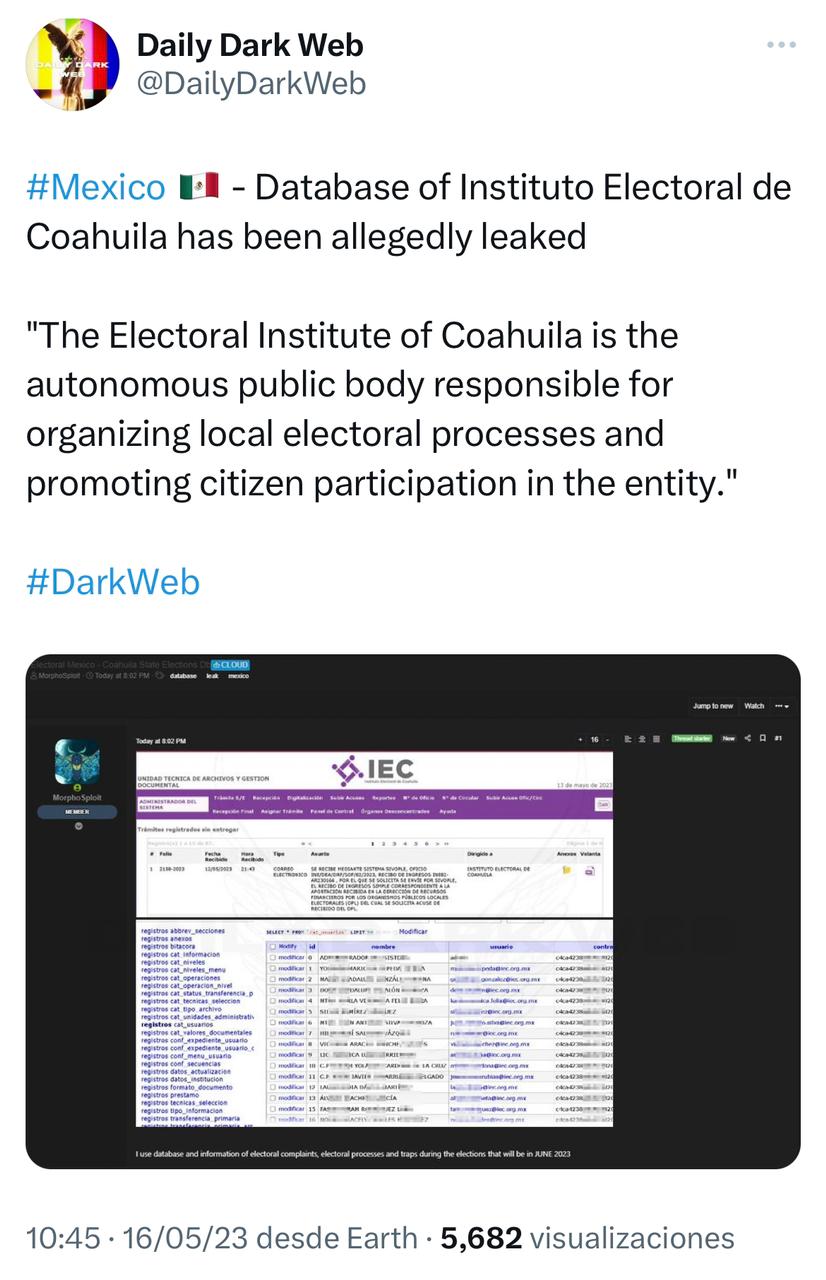Check the checkbox for row id 0
Screen dimensions: 826x1280
pos(272,957)
